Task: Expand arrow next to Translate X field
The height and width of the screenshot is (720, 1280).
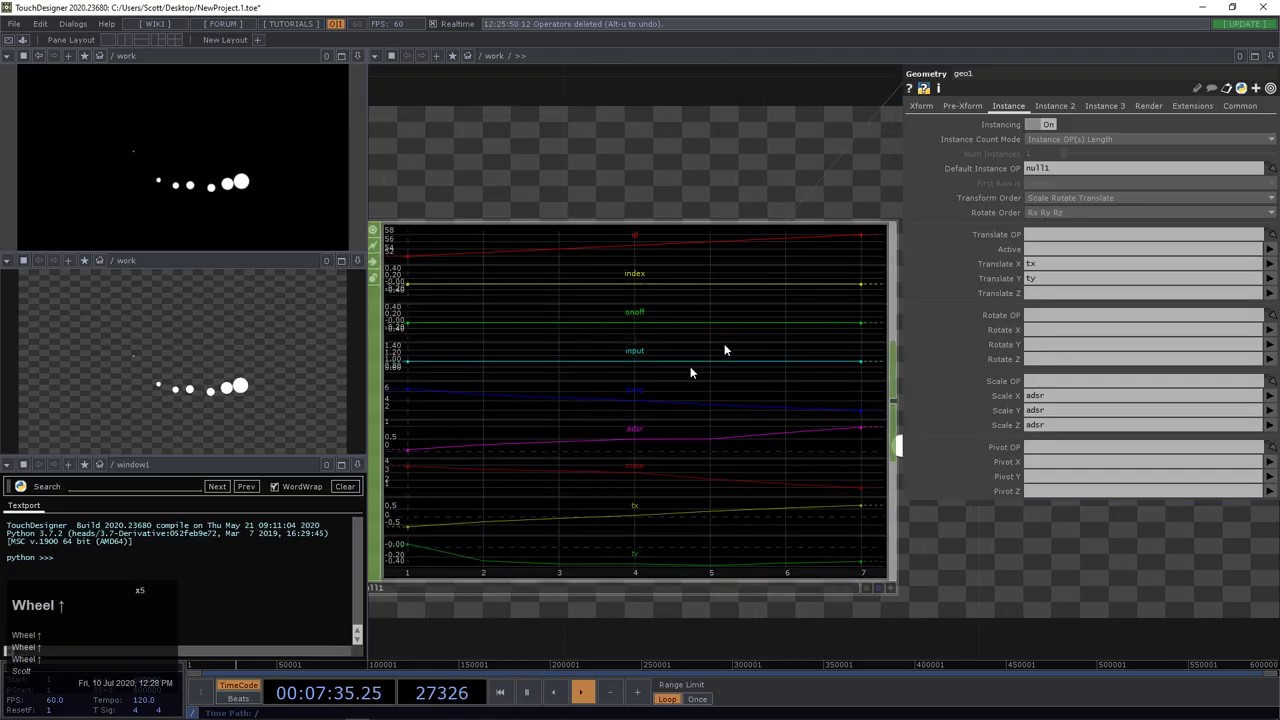Action: 1271,264
